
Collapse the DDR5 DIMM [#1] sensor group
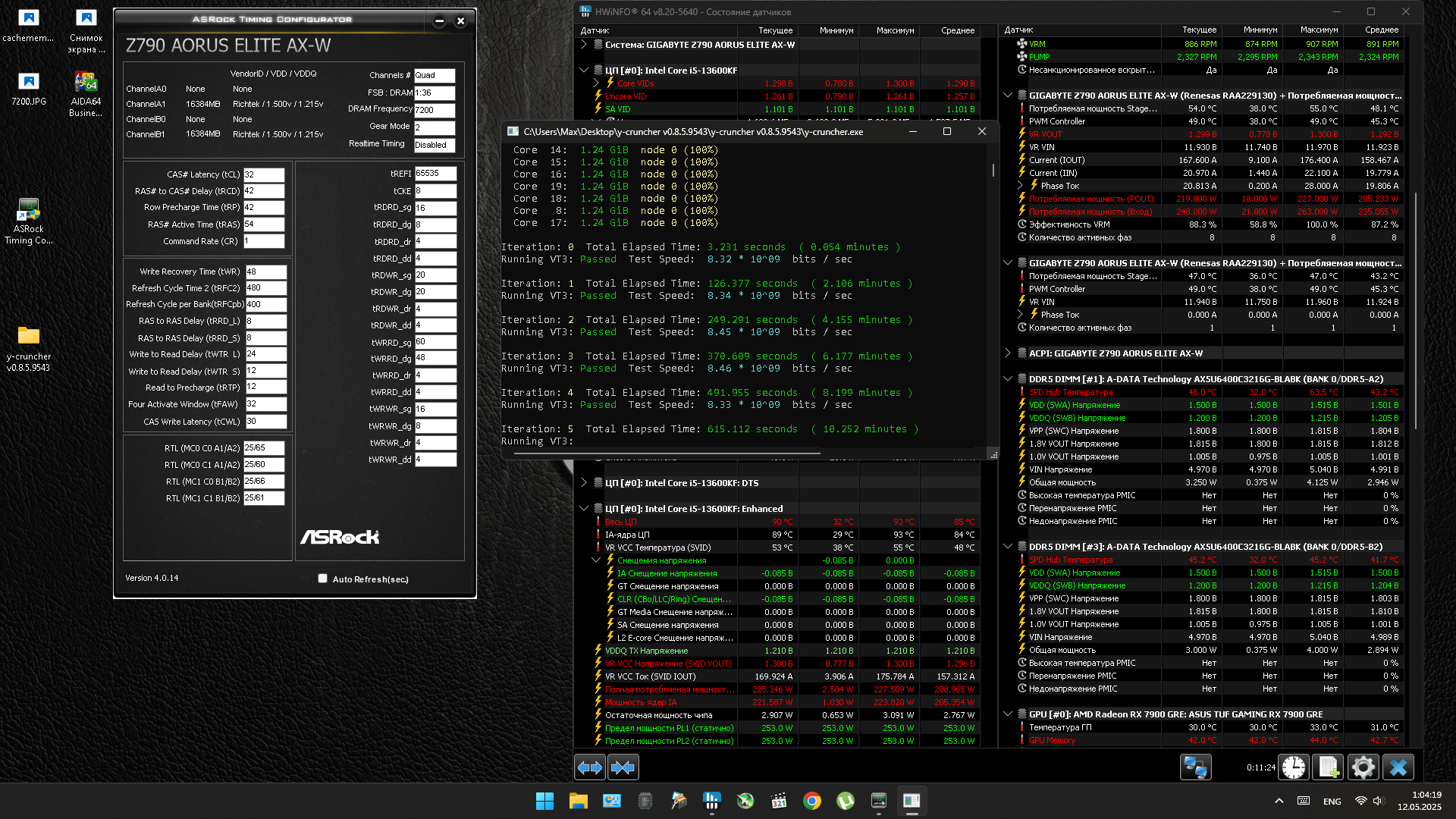click(1008, 379)
